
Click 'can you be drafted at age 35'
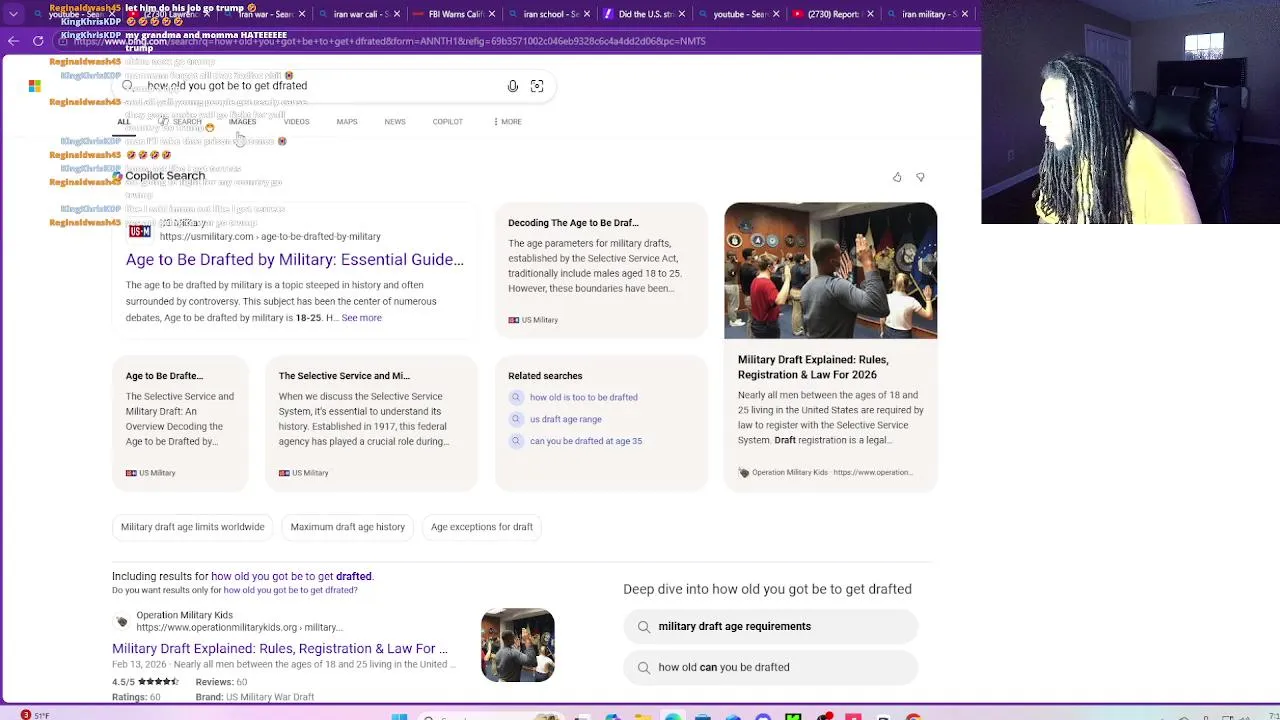tap(586, 441)
